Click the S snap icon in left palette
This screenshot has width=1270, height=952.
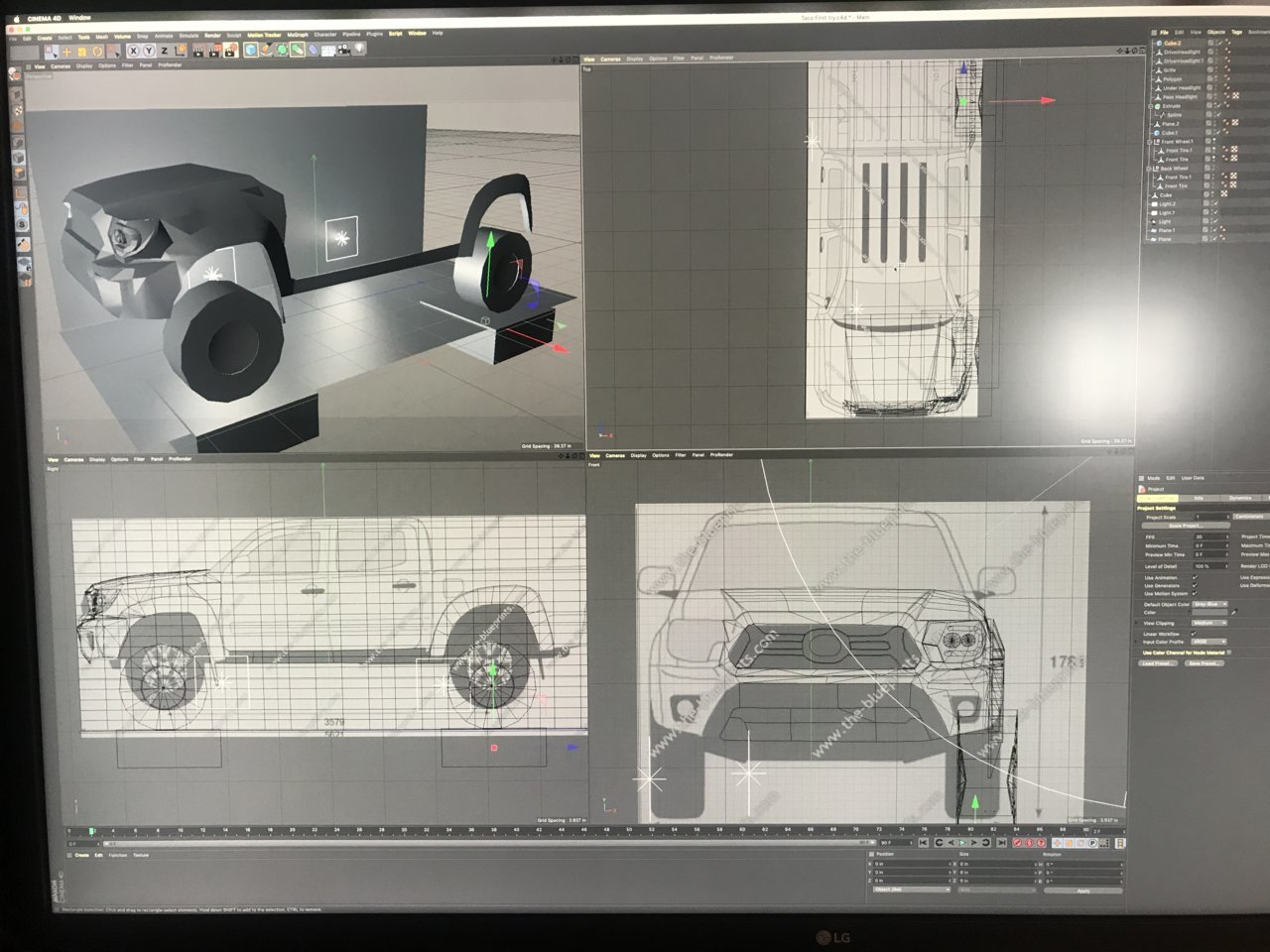(x=21, y=225)
